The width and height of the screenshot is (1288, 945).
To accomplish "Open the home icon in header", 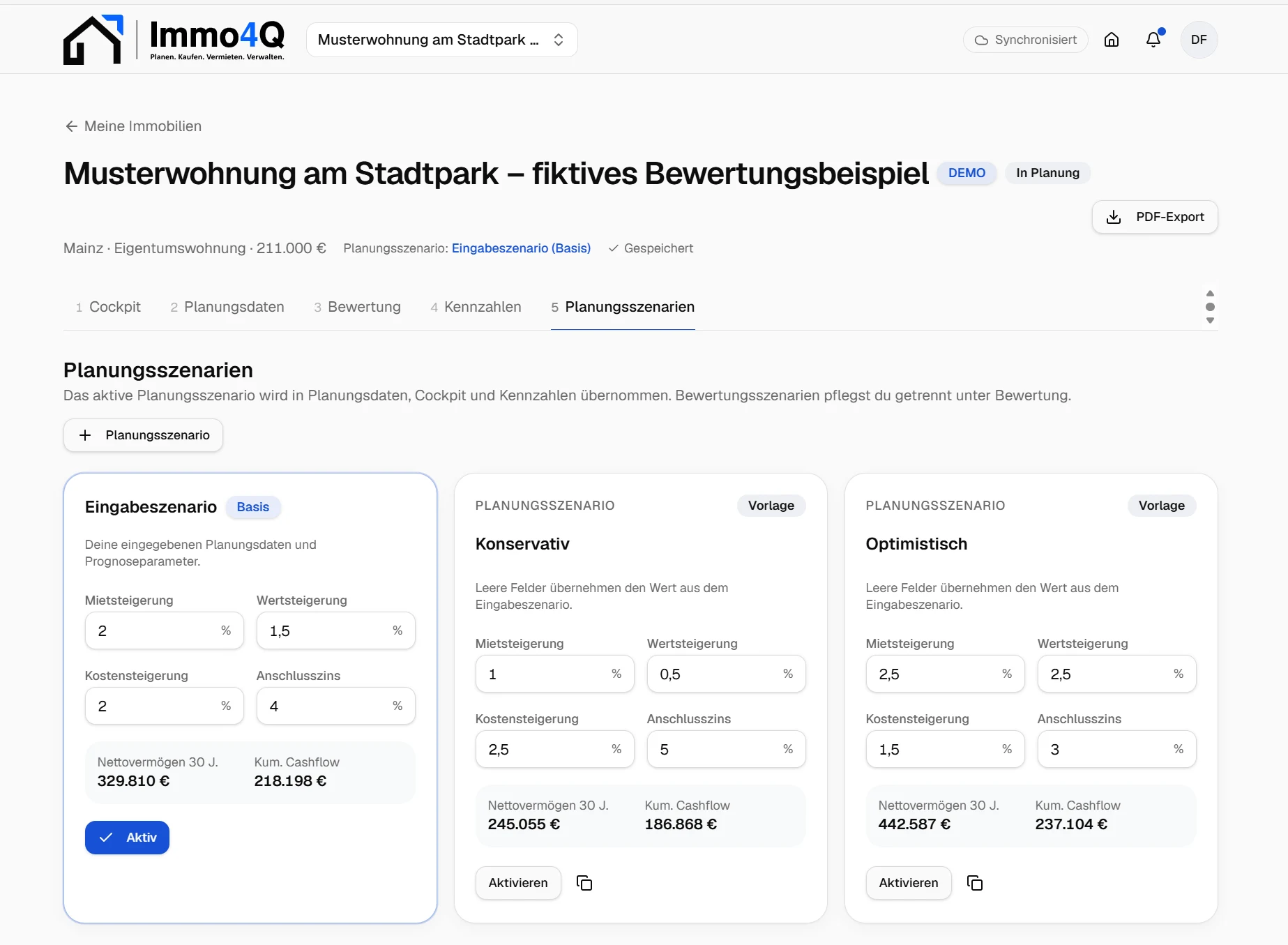I will click(1112, 40).
